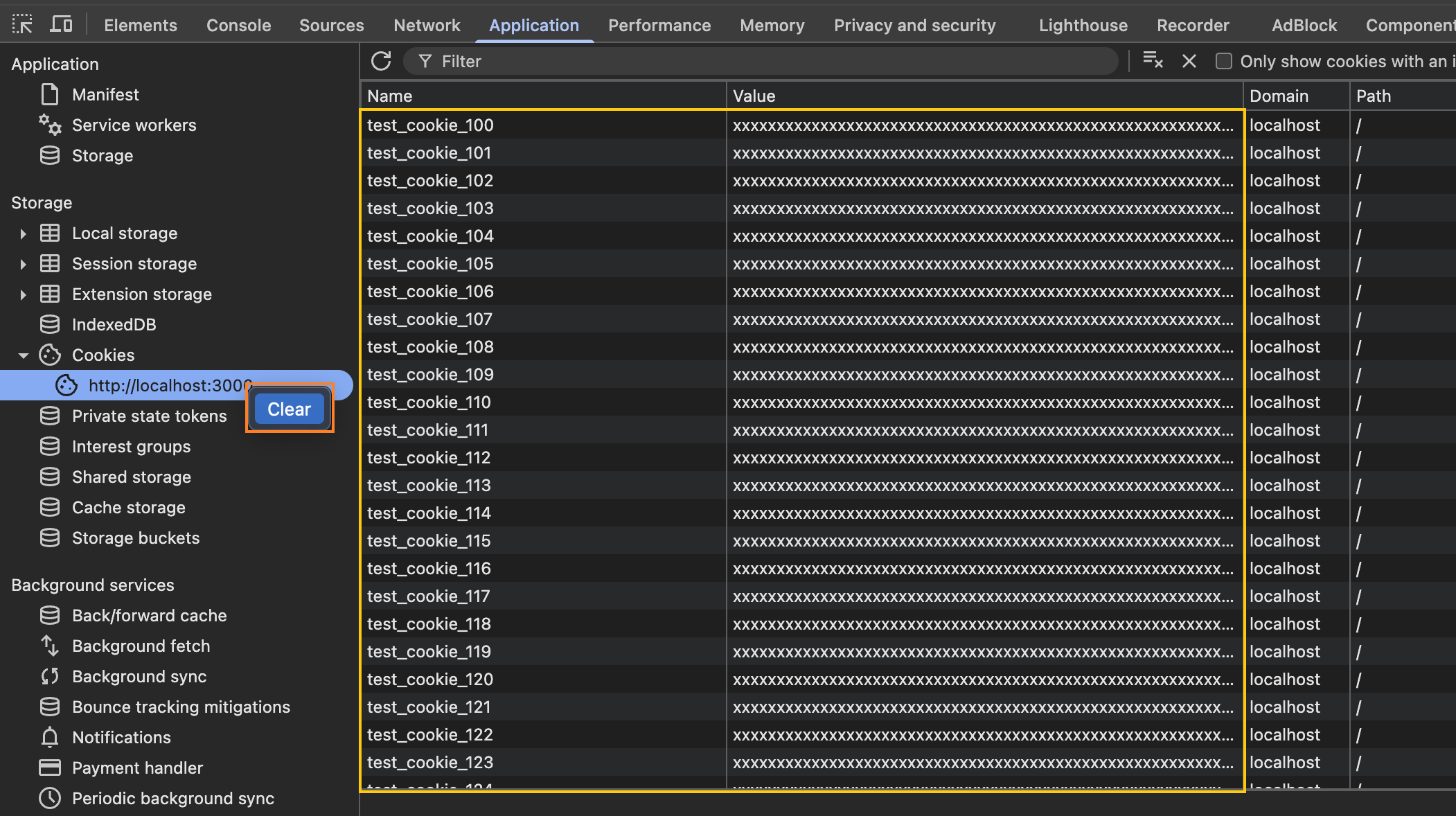The height and width of the screenshot is (816, 1456).
Task: Select the Application tab
Action: pyautogui.click(x=534, y=25)
